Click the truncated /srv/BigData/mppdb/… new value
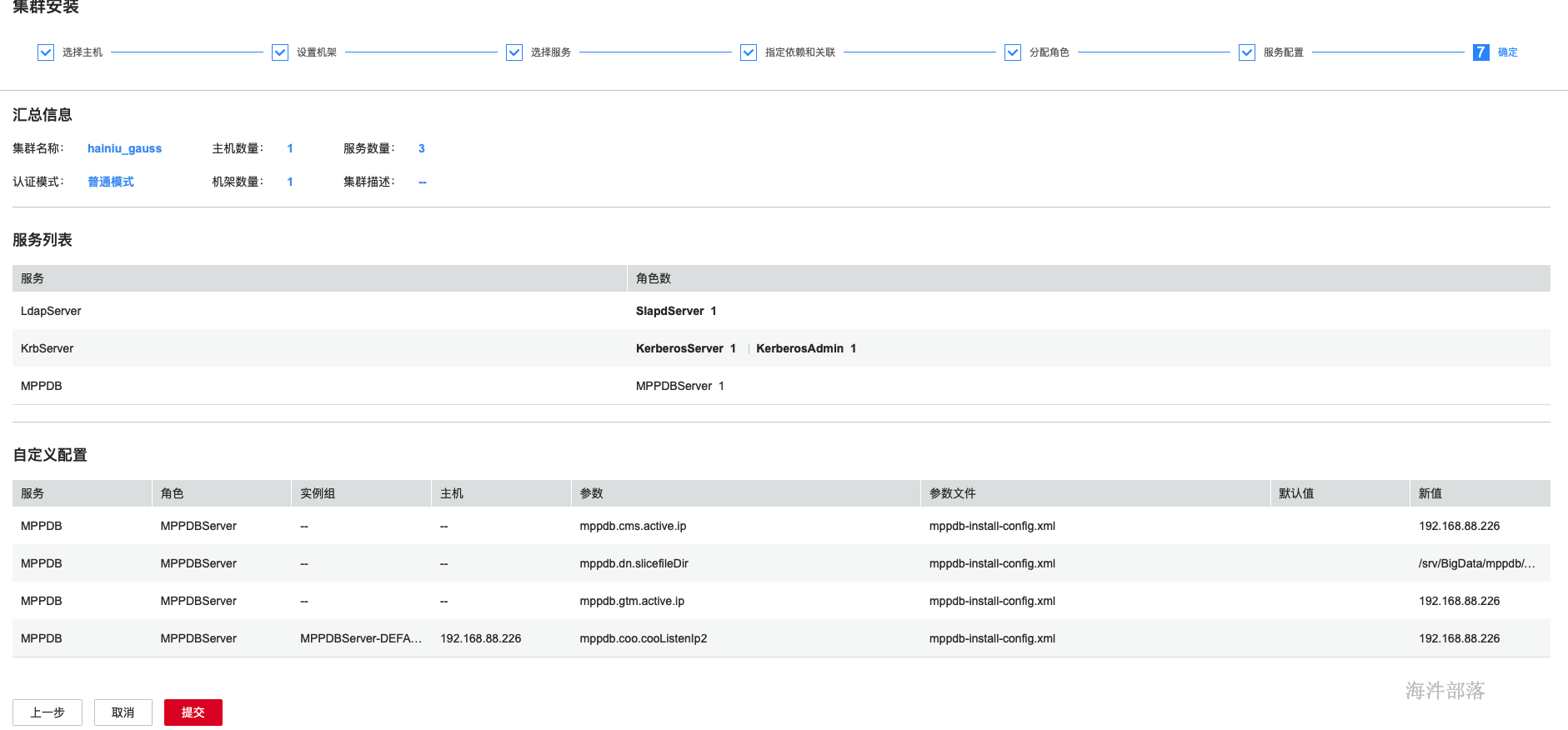Image resolution: width=1568 pixels, height=730 pixels. 1477,563
